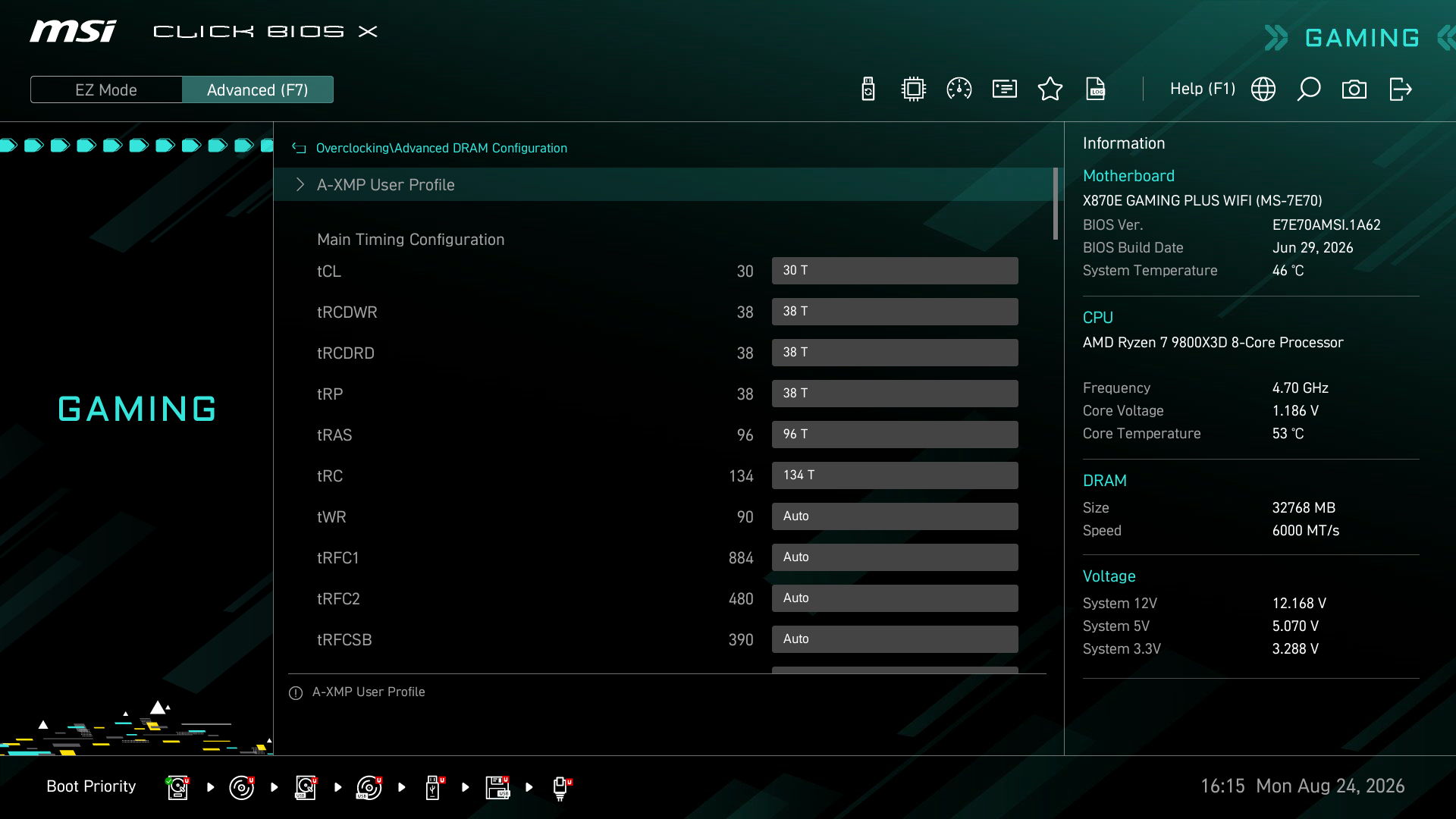
Task: Click the tRFC2 Auto field
Action: [x=895, y=598]
